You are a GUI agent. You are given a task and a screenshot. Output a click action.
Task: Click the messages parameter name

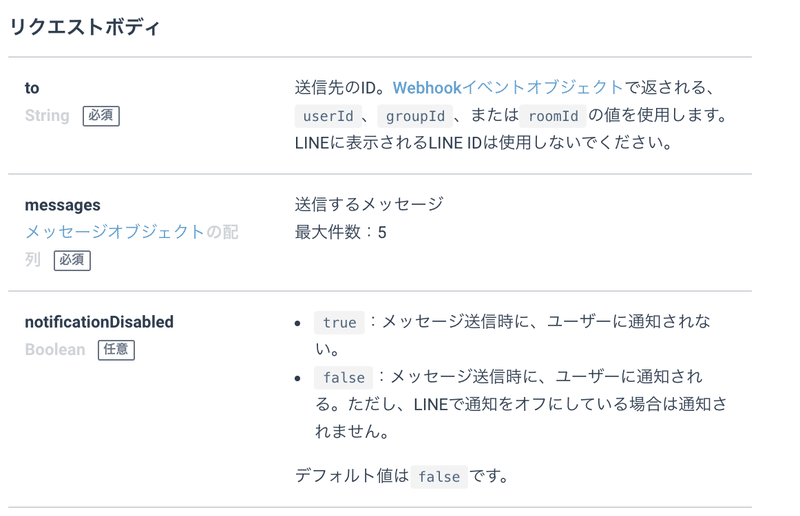coord(62,205)
